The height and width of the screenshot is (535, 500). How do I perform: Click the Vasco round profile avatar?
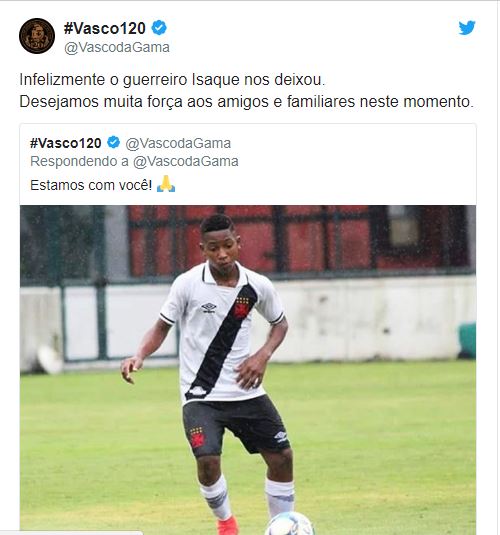[x=37, y=36]
